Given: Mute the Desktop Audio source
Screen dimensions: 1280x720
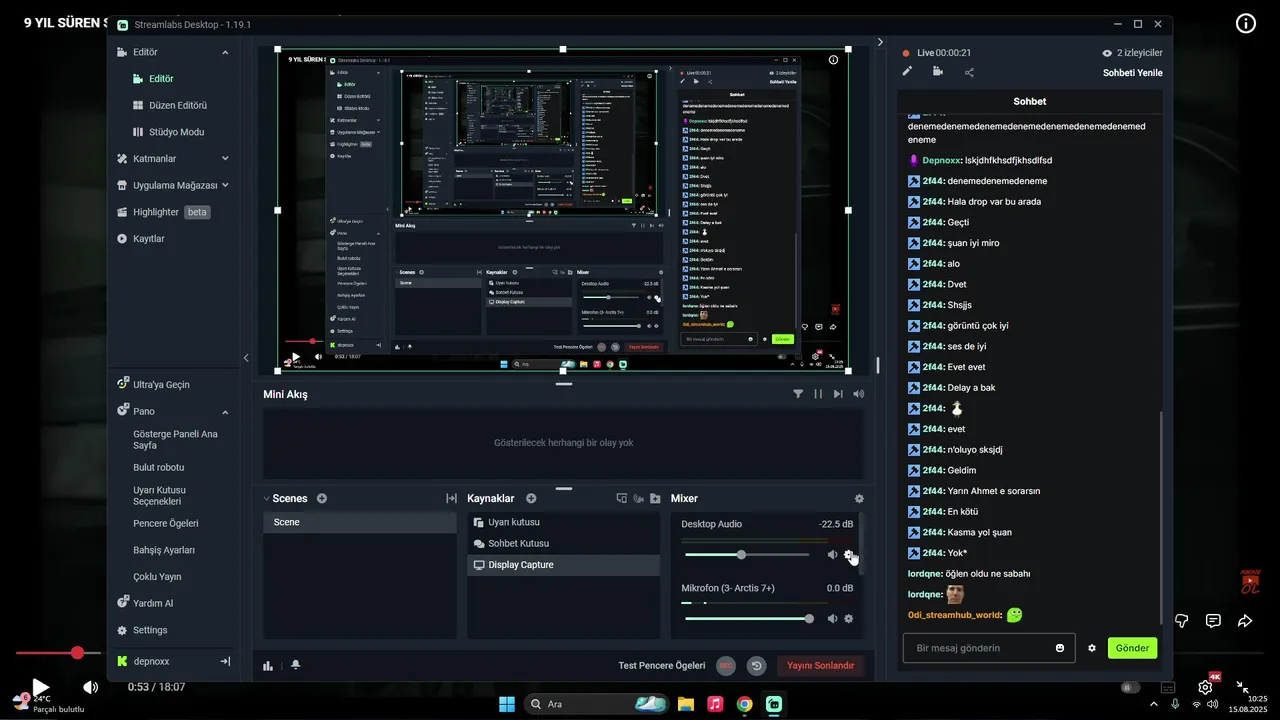Looking at the screenshot, I should click(832, 554).
